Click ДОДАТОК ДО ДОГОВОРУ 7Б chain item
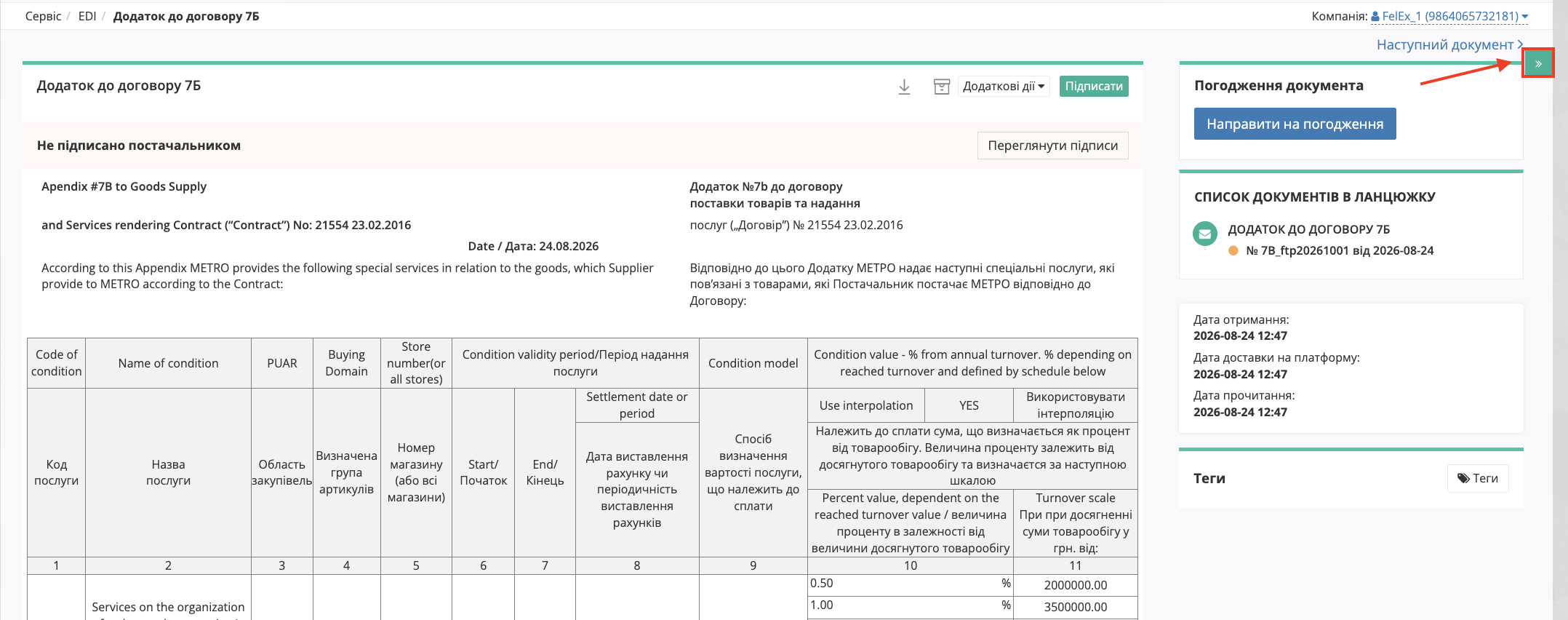Image resolution: width=1568 pixels, height=620 pixels. [x=1309, y=229]
